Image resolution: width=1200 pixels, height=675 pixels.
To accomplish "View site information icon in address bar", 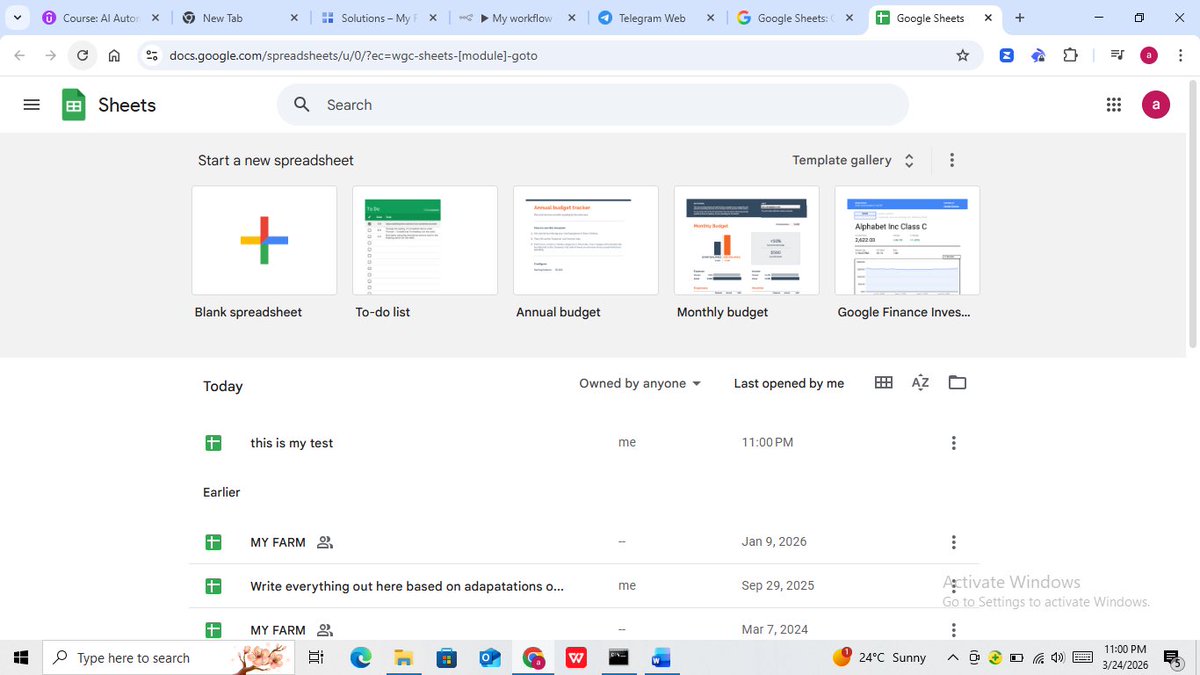I will pos(152,56).
